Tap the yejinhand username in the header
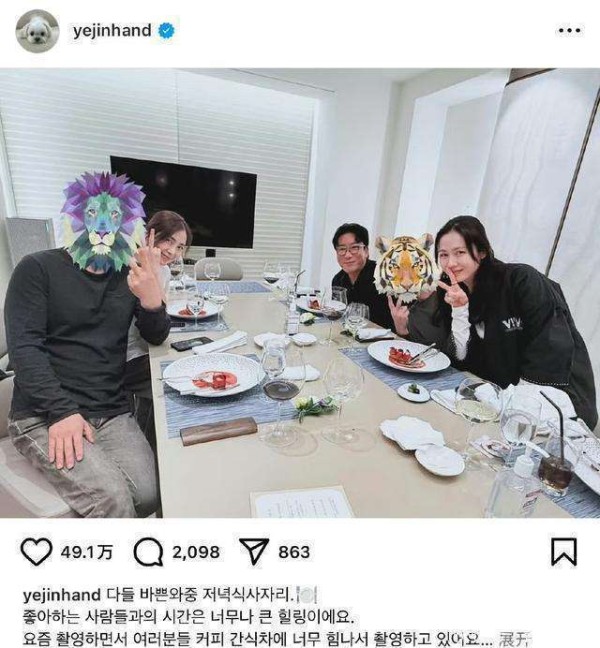 click(x=112, y=31)
